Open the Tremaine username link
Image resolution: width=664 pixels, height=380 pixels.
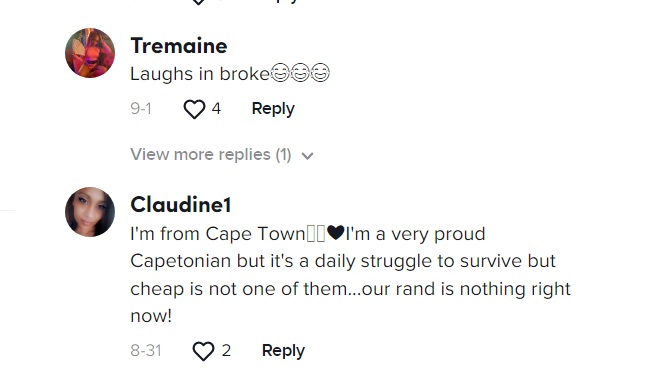179,46
